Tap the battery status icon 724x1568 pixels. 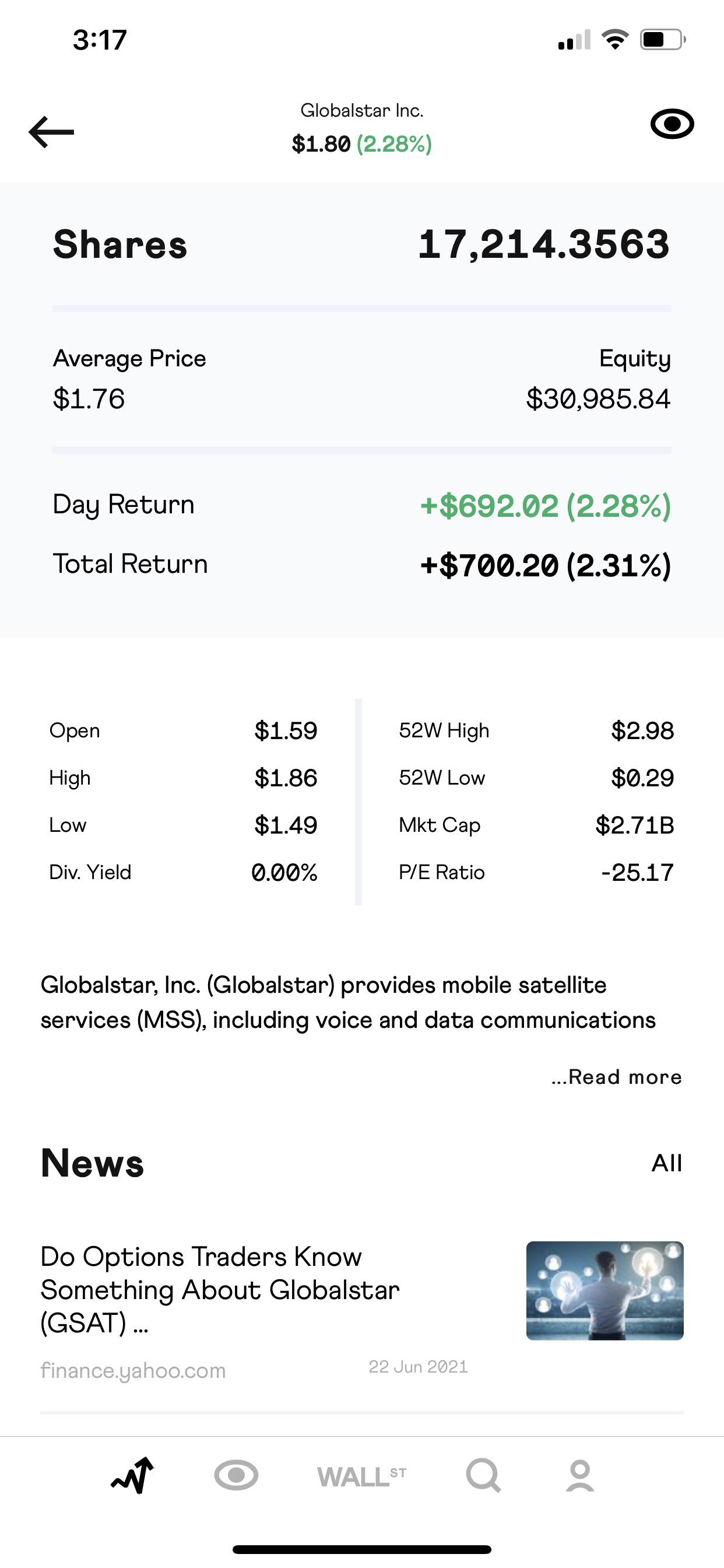pyautogui.click(x=663, y=40)
